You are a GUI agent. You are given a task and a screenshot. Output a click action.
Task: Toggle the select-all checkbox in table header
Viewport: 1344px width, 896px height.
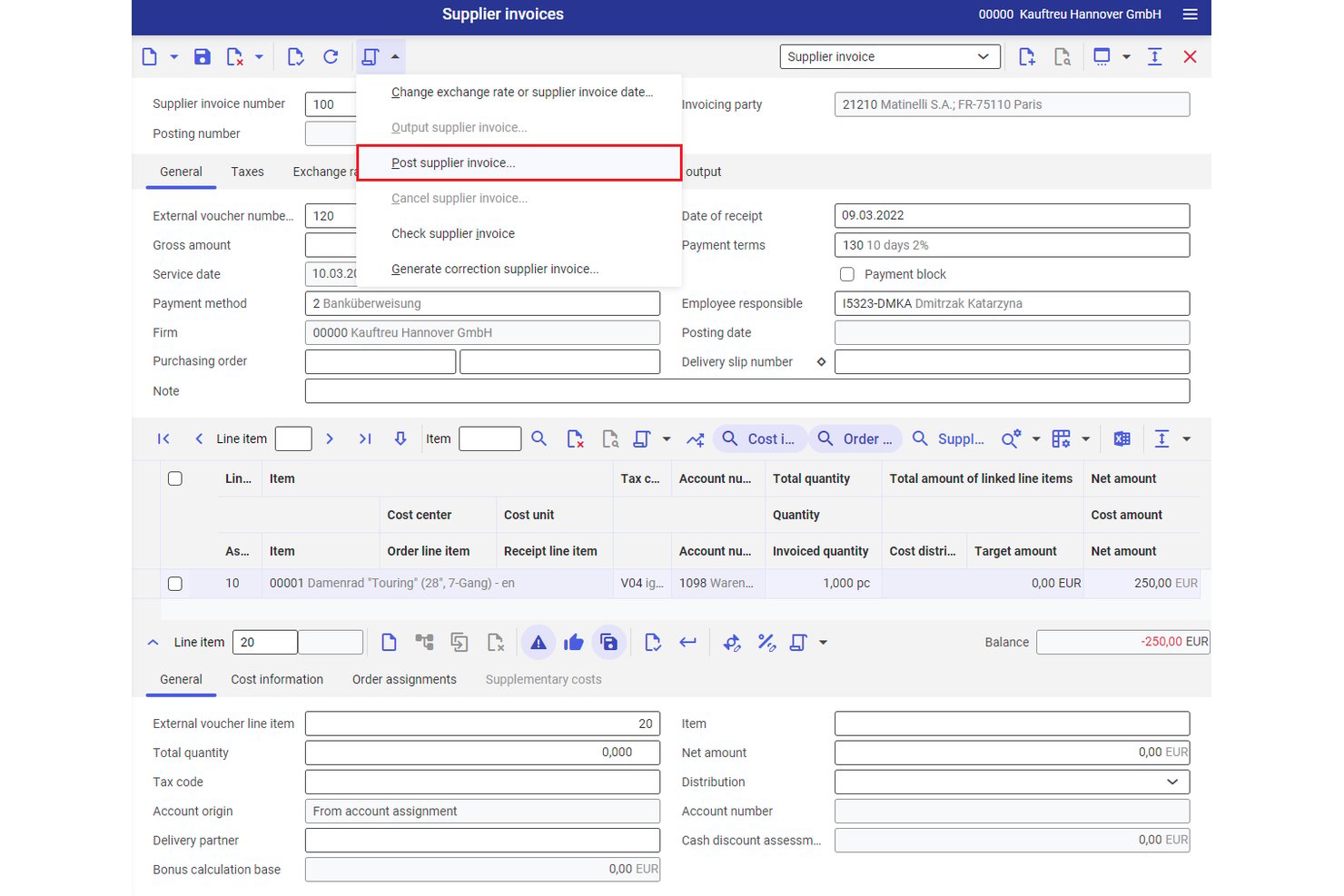pos(175,478)
